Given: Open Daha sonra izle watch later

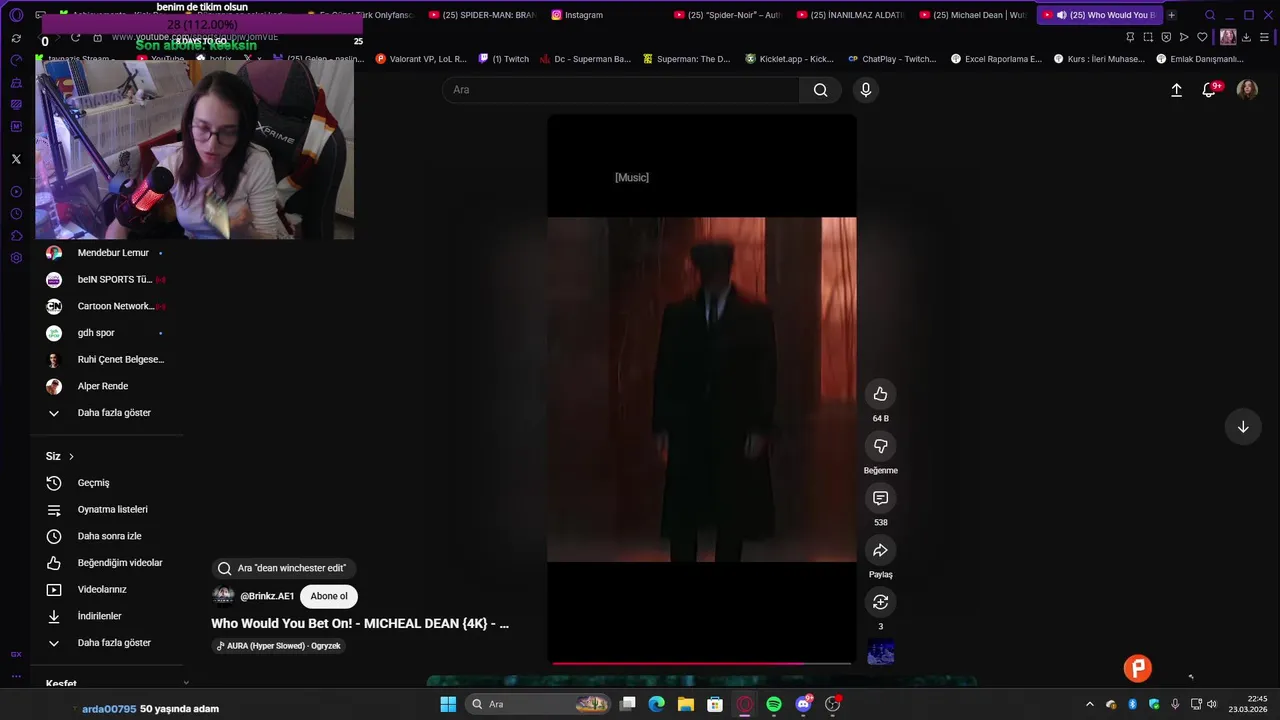Looking at the screenshot, I should tap(108, 536).
